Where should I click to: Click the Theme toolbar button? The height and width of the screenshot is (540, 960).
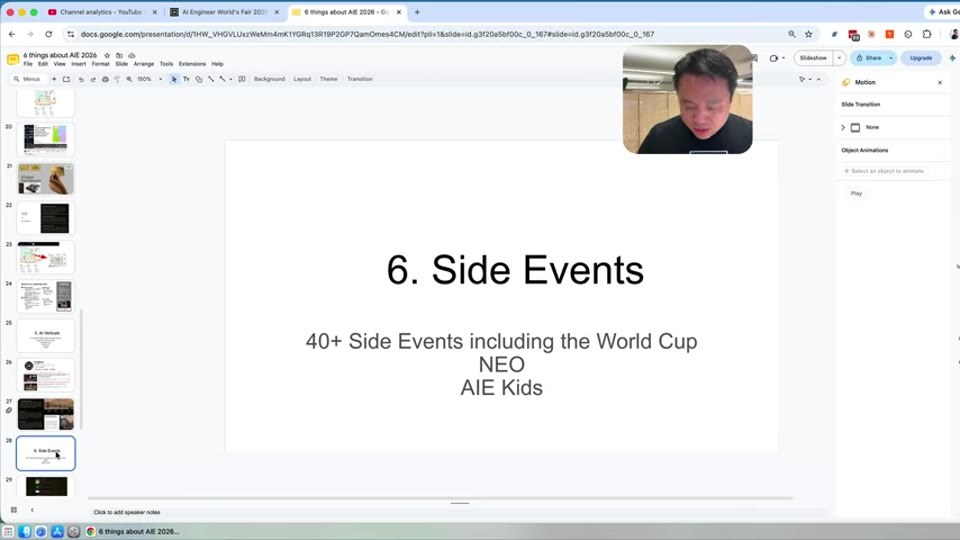[x=328, y=79]
